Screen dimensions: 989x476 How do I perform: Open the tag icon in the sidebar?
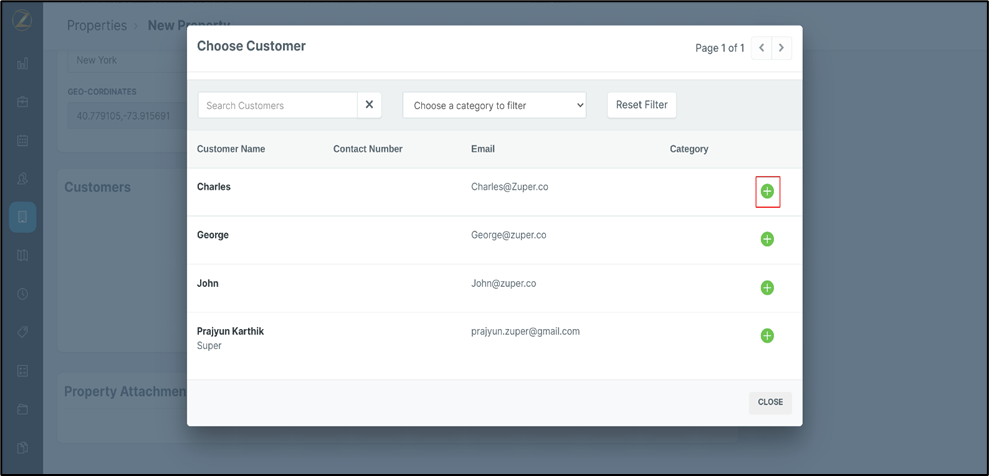[x=22, y=332]
